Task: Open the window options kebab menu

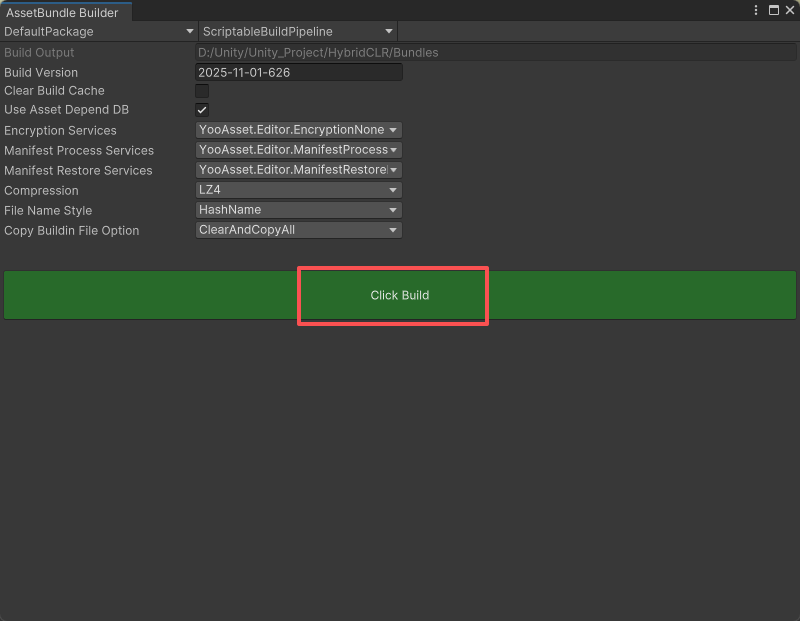Action: pos(756,10)
